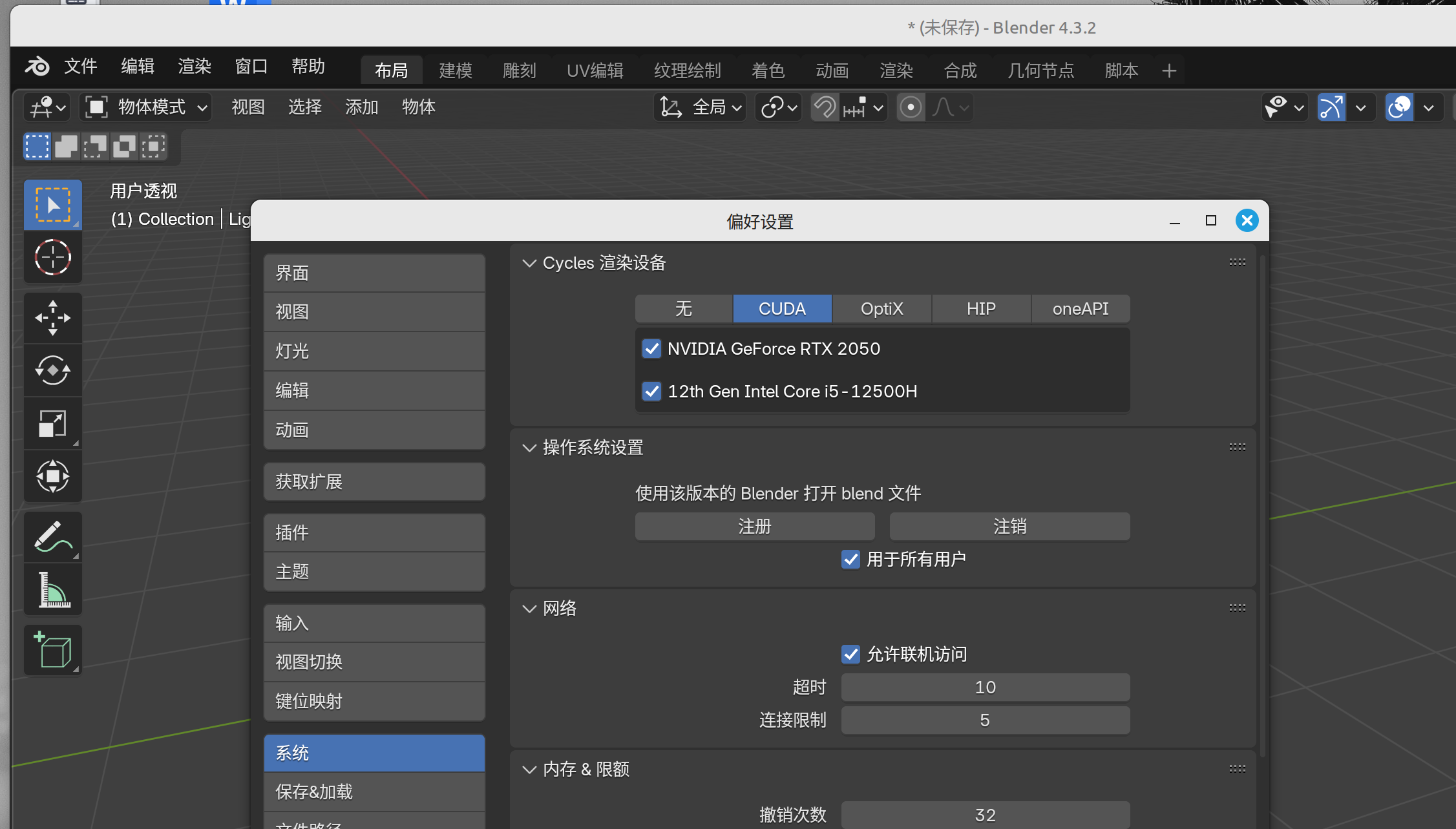1456x829 pixels.
Task: Open the 文件 menu
Action: pyautogui.click(x=81, y=67)
